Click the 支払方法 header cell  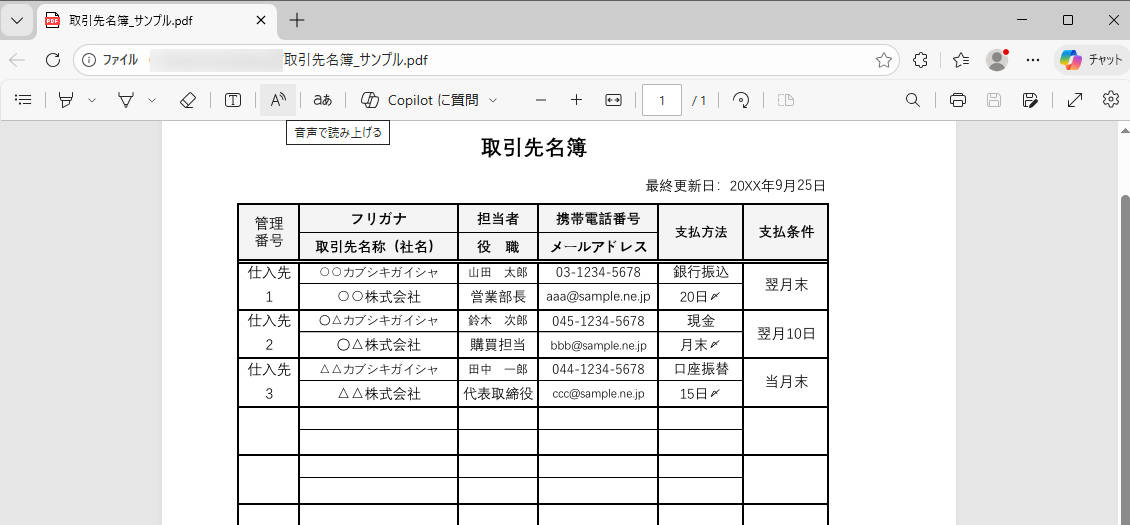click(x=700, y=232)
